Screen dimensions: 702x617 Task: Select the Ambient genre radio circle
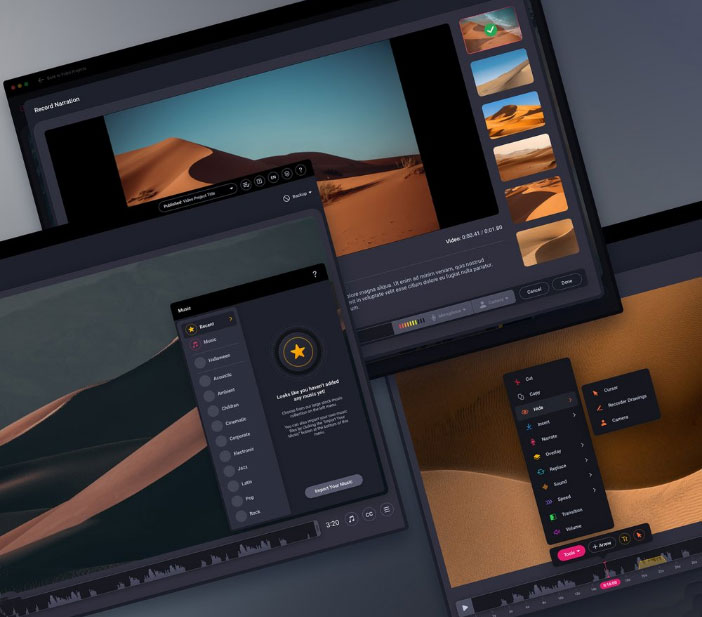pos(209,396)
